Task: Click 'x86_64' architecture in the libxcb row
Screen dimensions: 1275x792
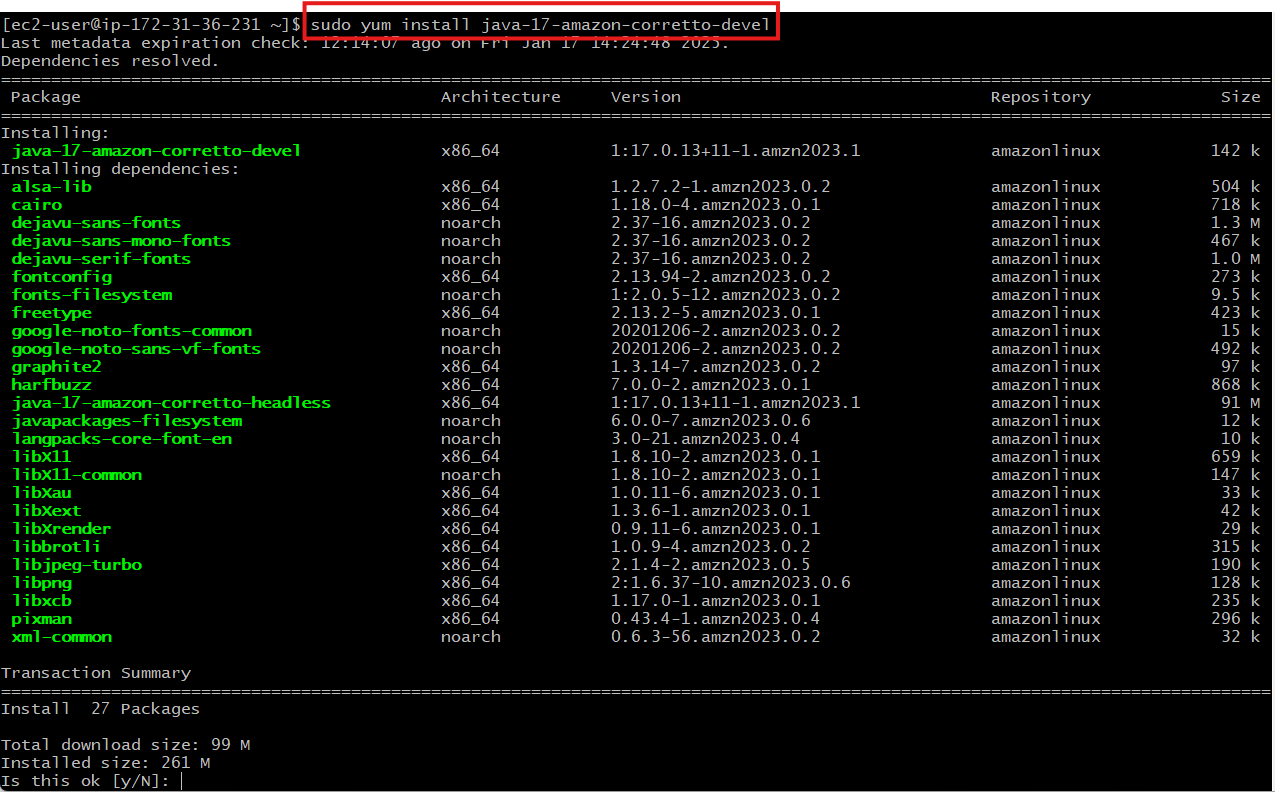Action: [x=471, y=601]
